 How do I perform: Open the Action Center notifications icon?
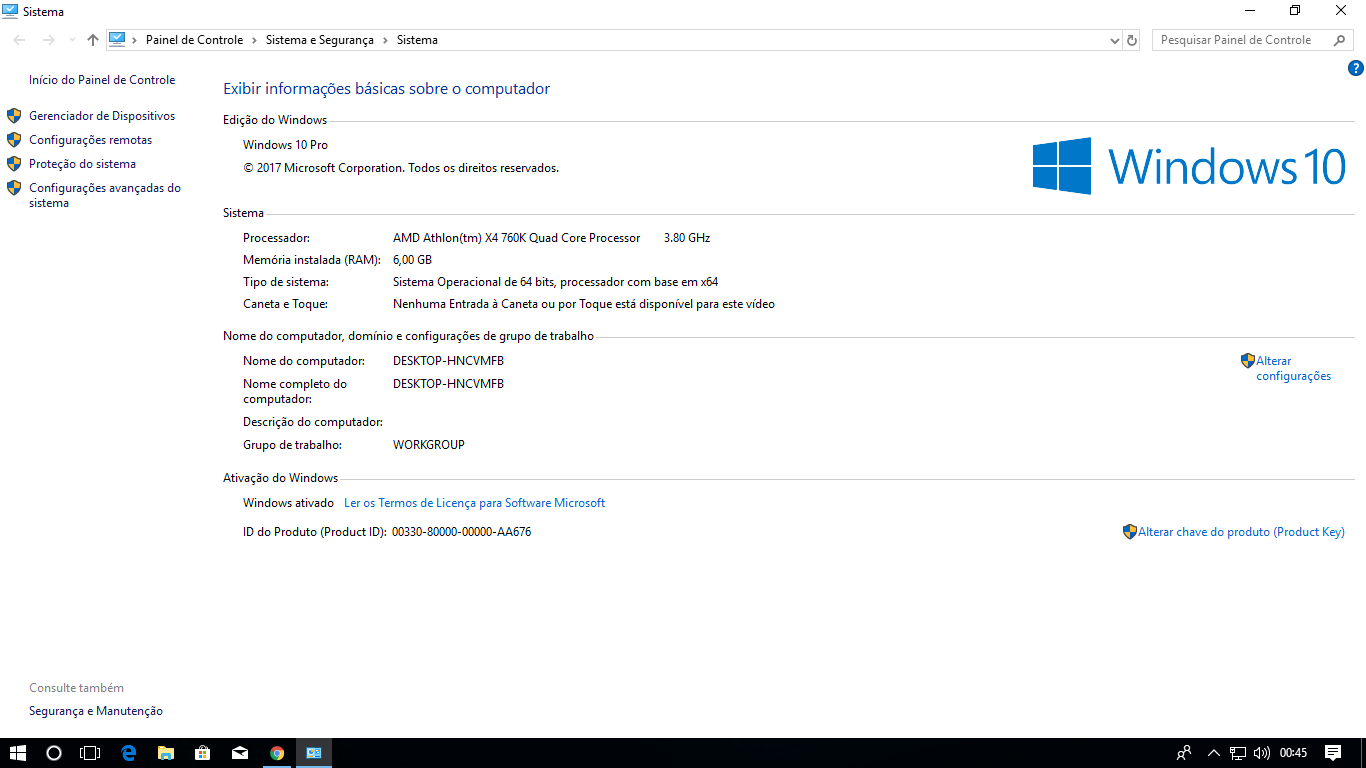[x=1333, y=753]
